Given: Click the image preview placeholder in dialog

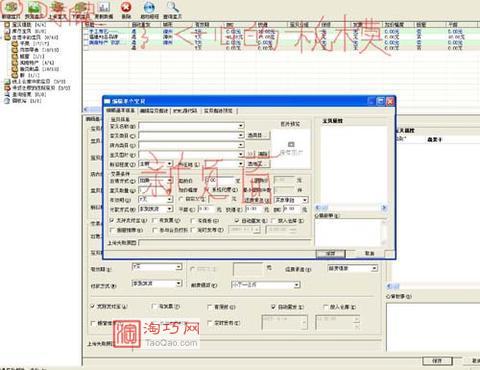Looking at the screenshot, I should pos(291,149).
